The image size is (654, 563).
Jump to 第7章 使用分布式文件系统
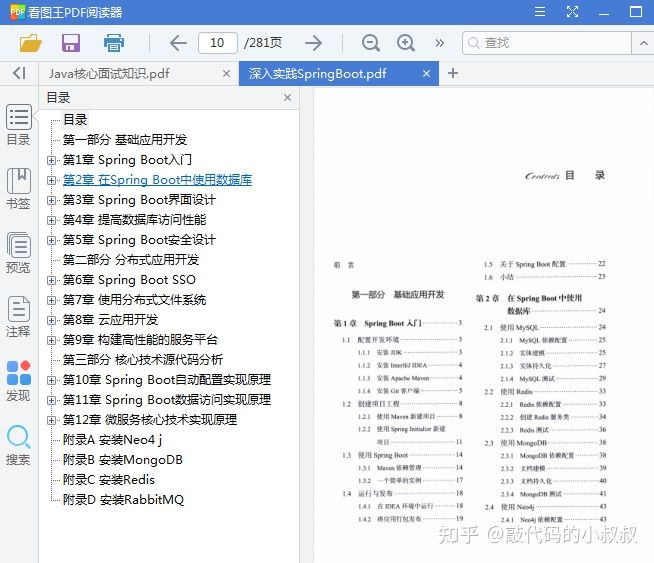(134, 300)
